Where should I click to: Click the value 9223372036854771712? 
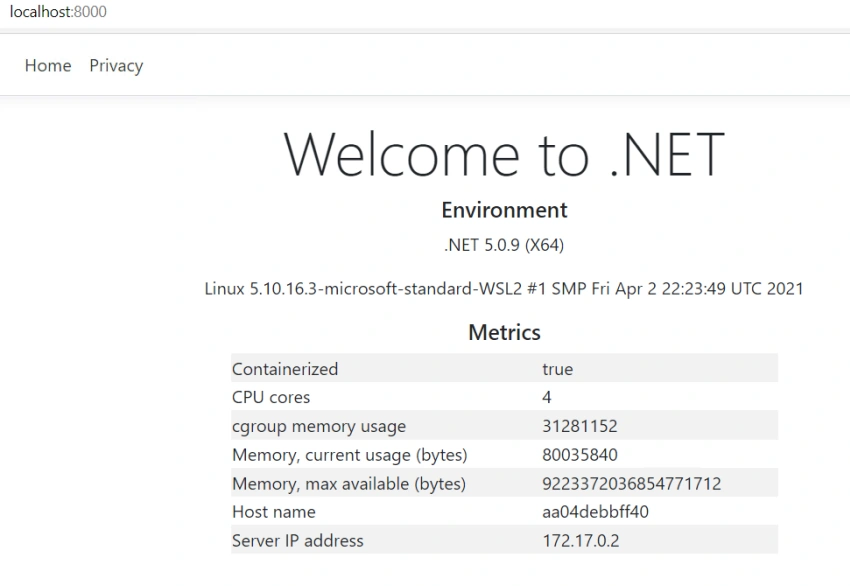pyautogui.click(x=632, y=484)
